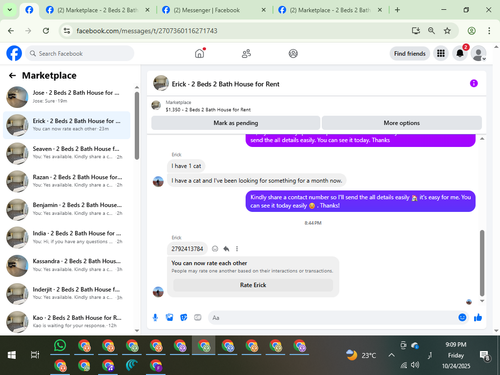Click the Facebook logo home icon
Screen dimensions: 500x375
point(14,53)
